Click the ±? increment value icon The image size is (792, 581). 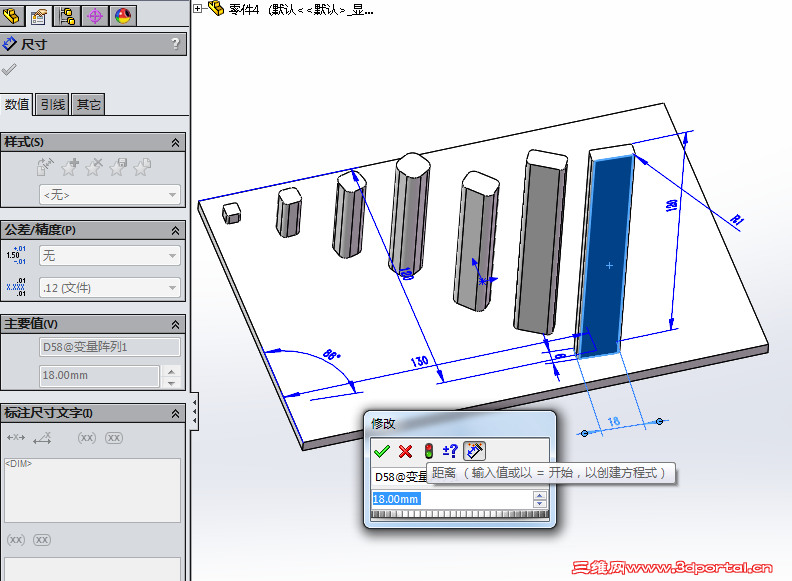click(450, 451)
